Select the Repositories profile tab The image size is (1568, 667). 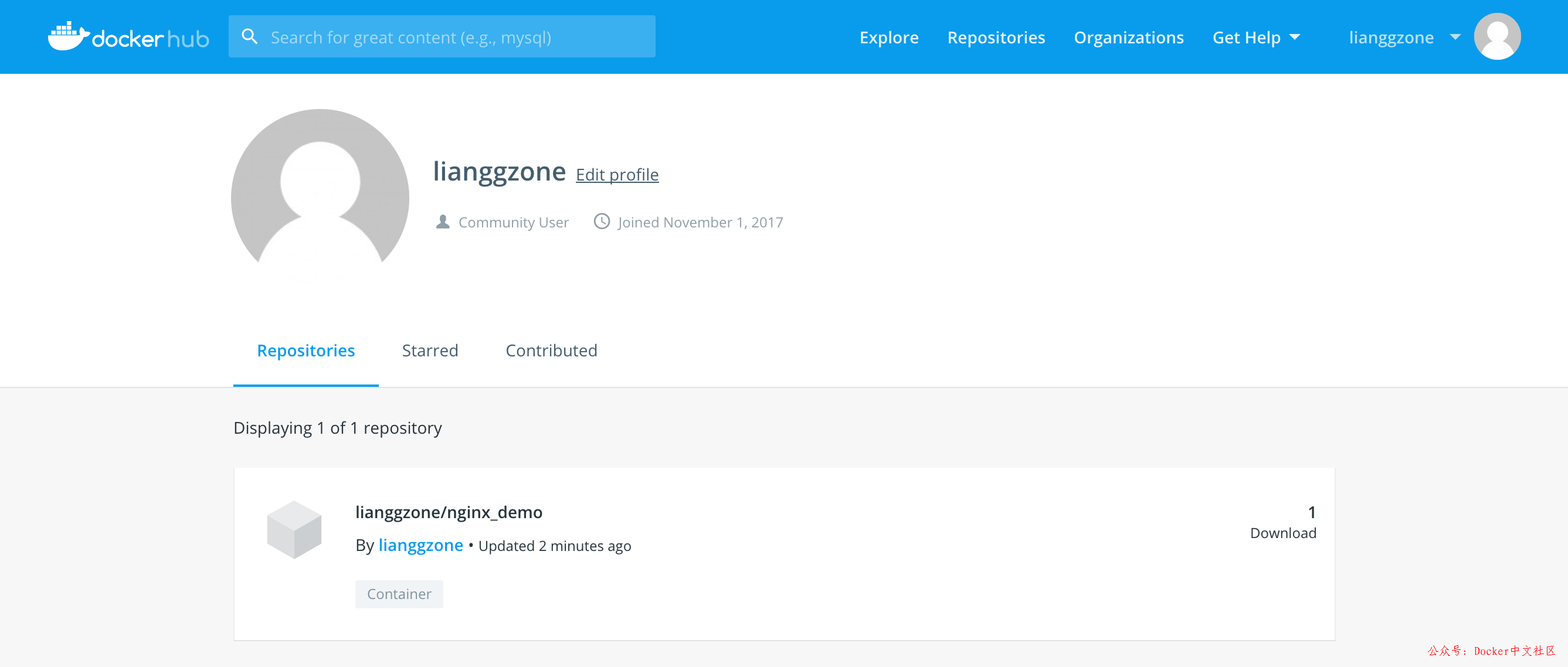(306, 350)
